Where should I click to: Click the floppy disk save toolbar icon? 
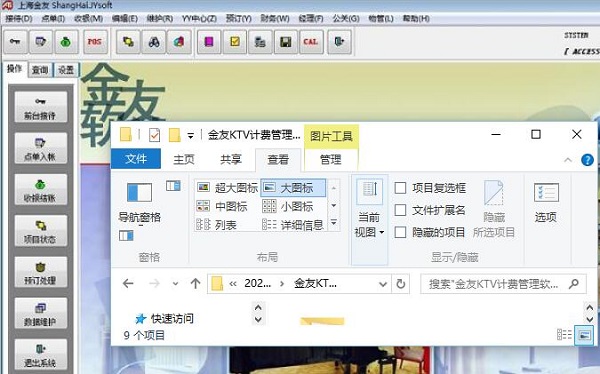(x=285, y=41)
